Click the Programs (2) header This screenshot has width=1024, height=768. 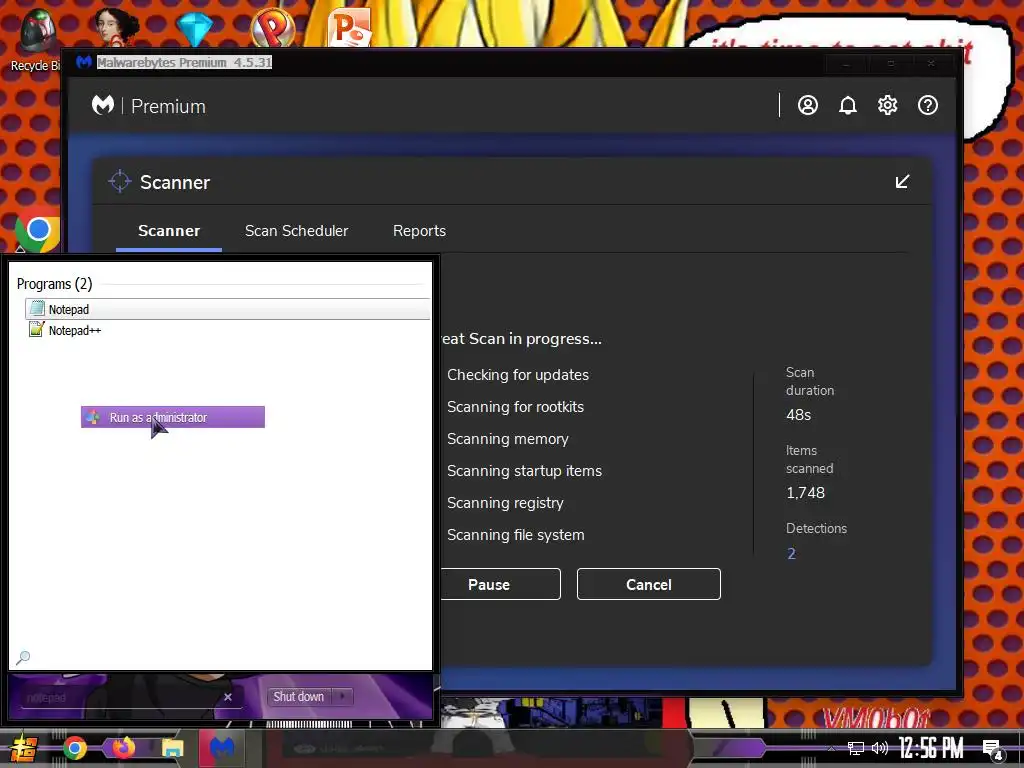(x=54, y=284)
